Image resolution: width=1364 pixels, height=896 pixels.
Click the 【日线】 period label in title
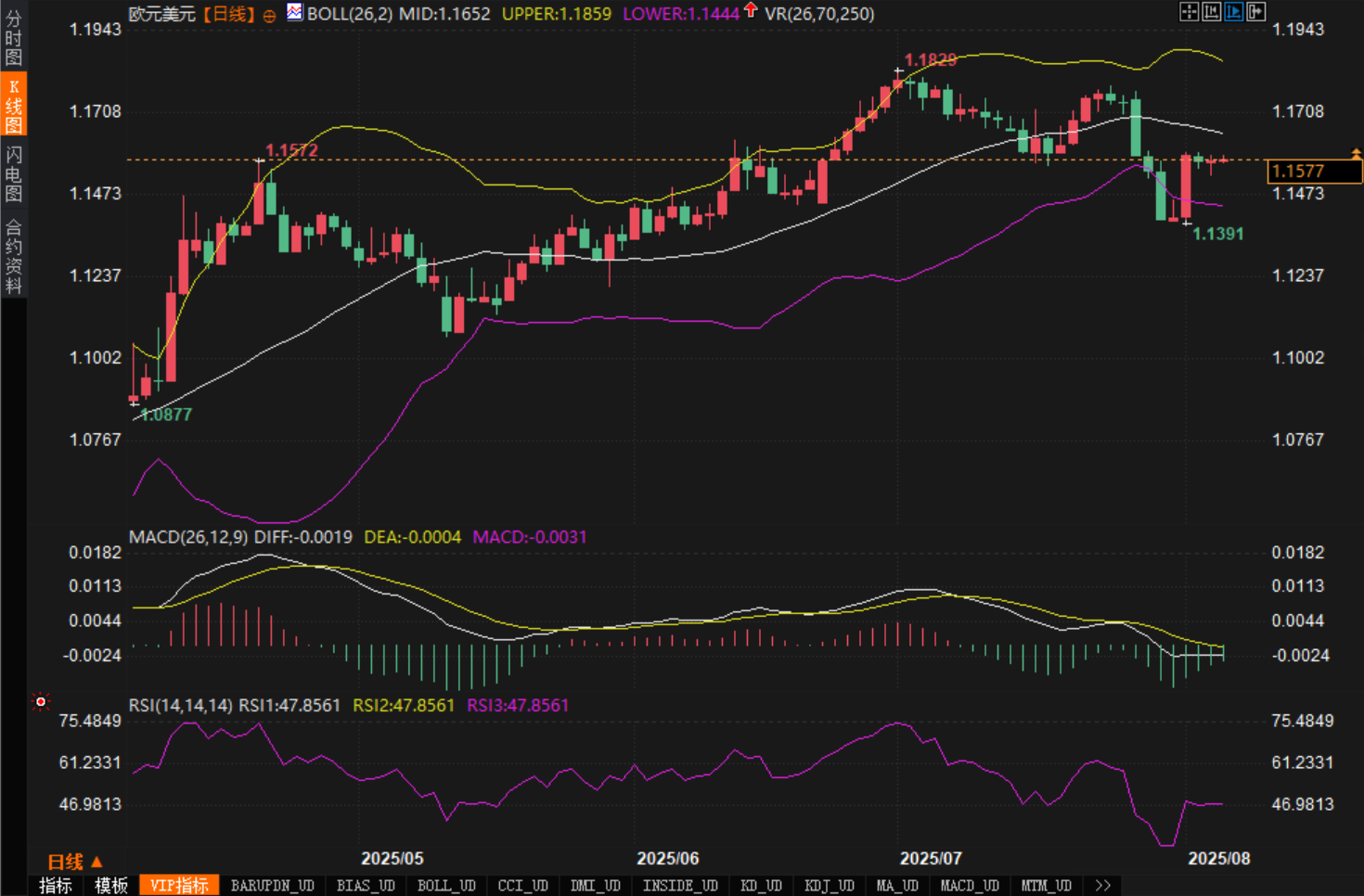click(229, 14)
